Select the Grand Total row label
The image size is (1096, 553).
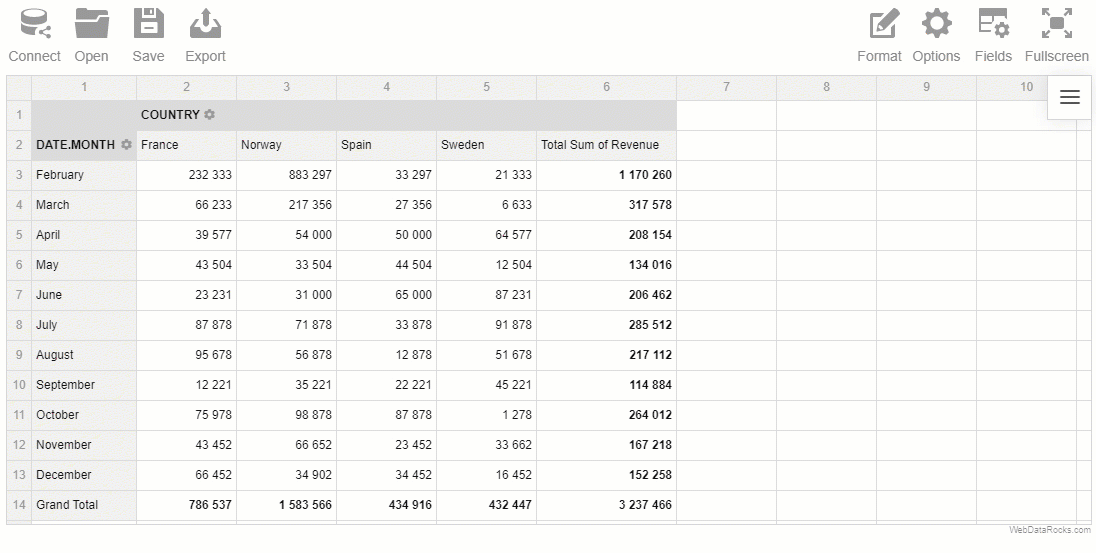pos(84,505)
